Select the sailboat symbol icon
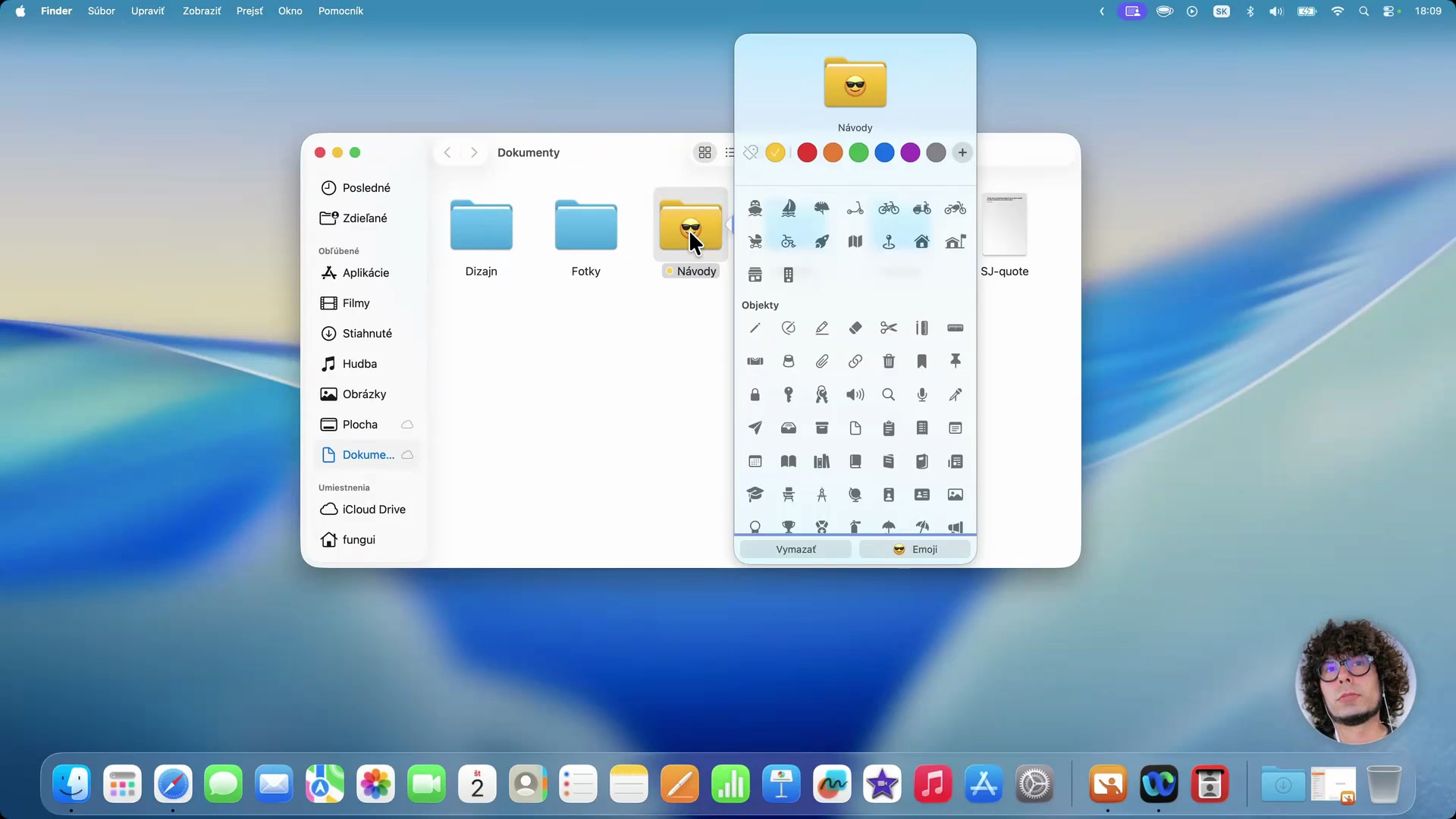Screen dimensions: 1456x819 (788, 208)
